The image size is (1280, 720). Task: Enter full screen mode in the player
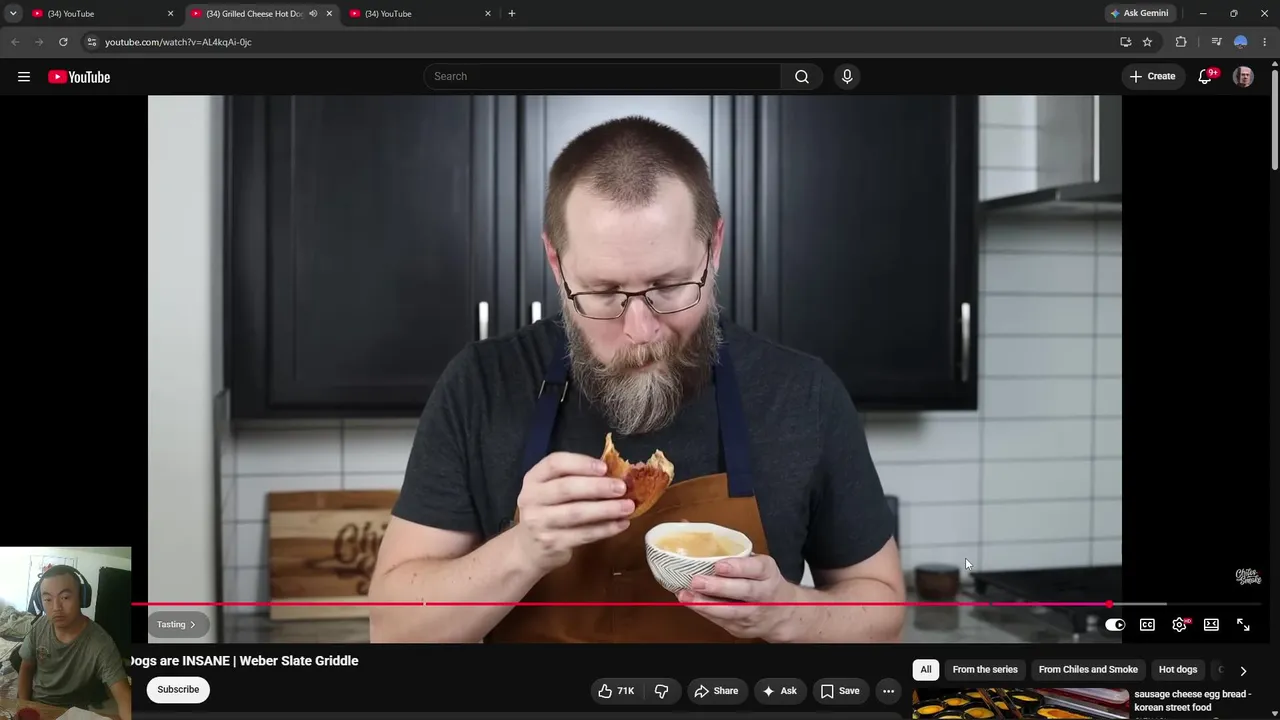[x=1243, y=625]
